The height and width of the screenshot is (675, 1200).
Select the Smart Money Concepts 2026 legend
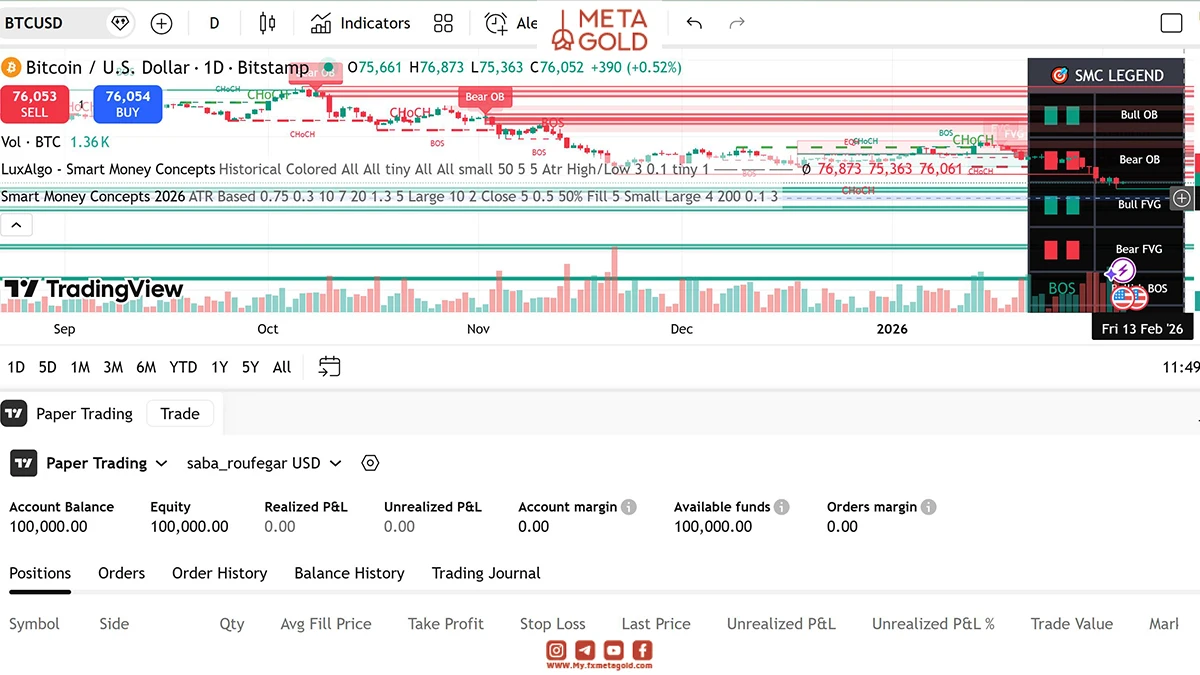coord(93,196)
